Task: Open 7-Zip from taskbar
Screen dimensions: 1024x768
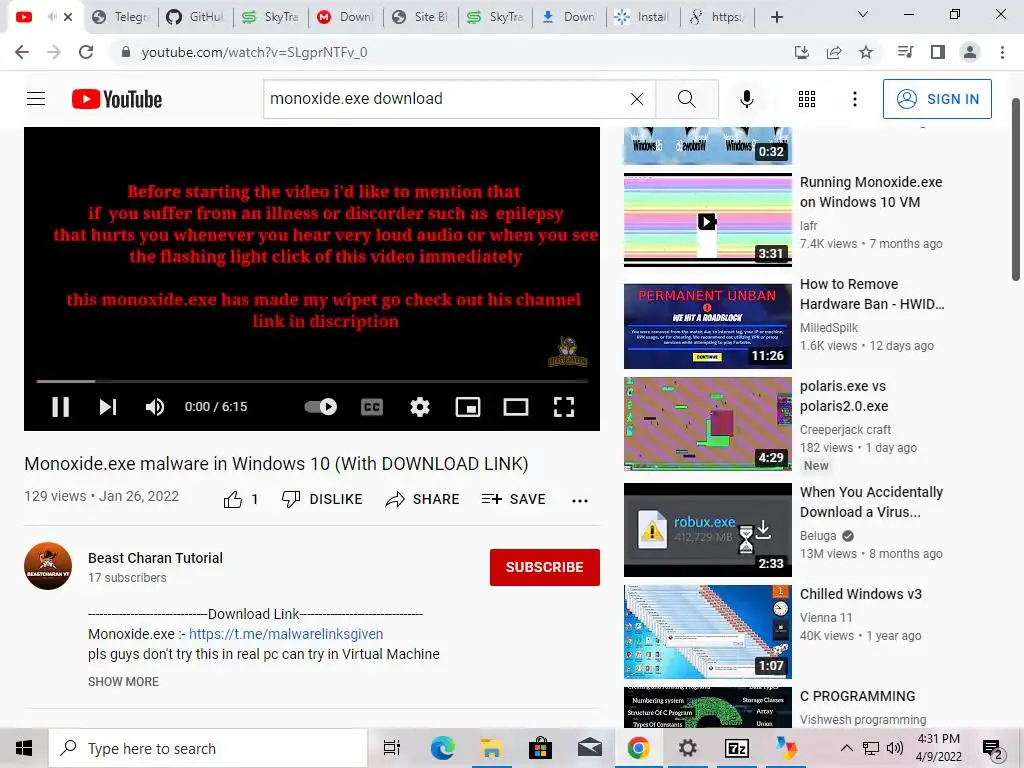Action: click(737, 748)
